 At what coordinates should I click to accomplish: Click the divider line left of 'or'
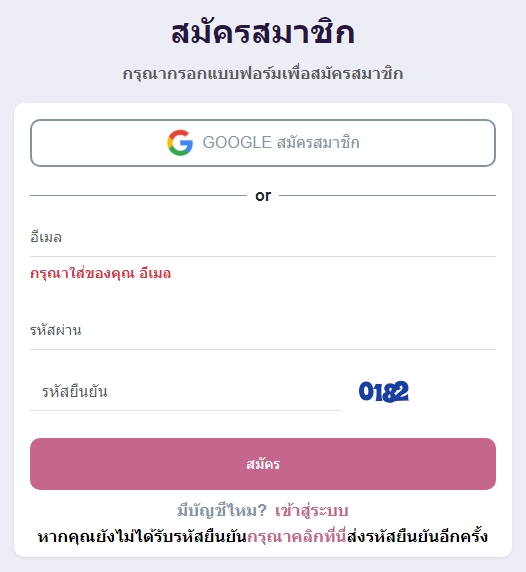138,196
